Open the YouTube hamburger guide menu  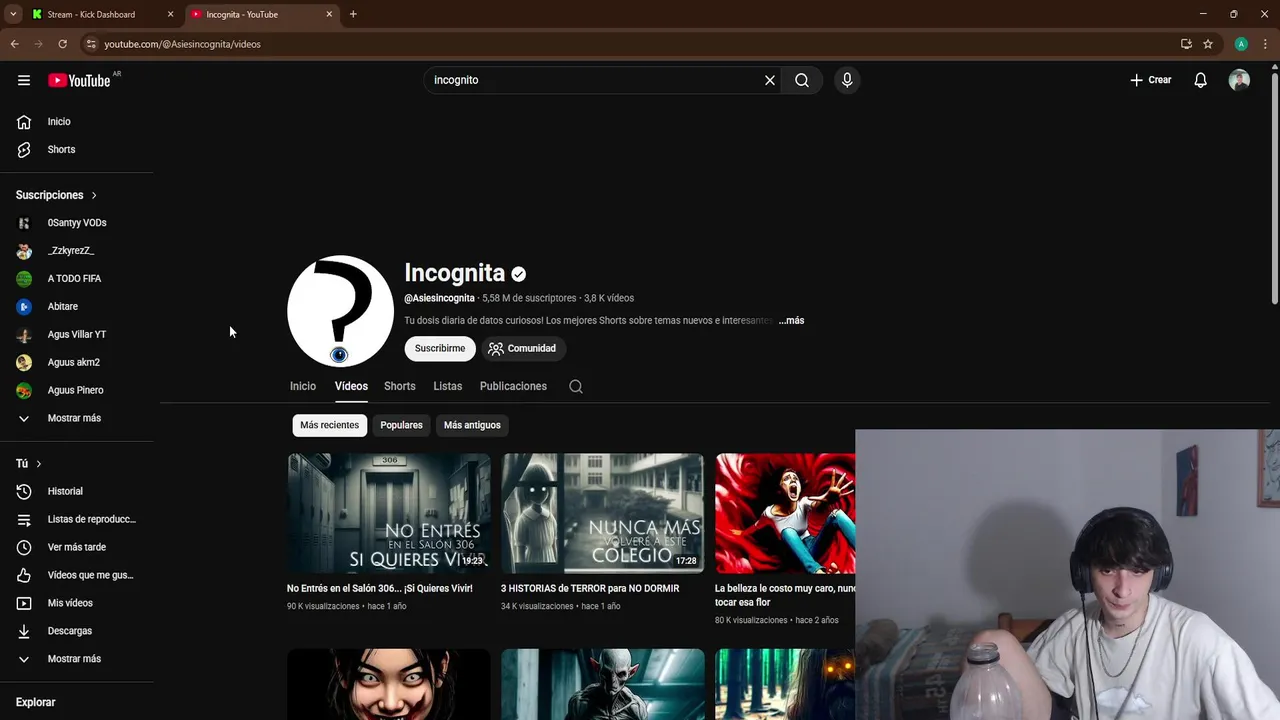[x=24, y=80]
